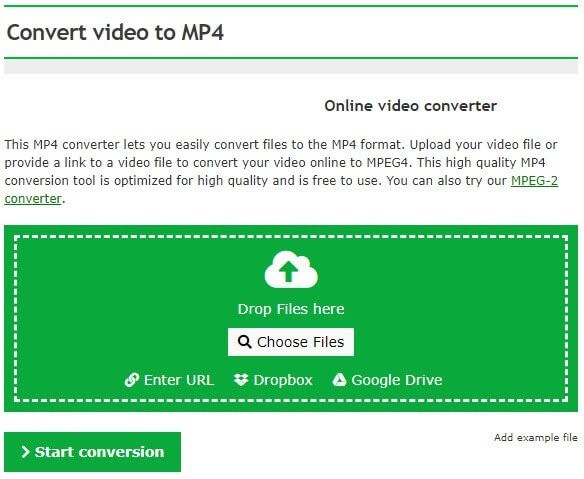Click the chevron arrow on Start conversion
The image size is (584, 479).
pos(25,452)
